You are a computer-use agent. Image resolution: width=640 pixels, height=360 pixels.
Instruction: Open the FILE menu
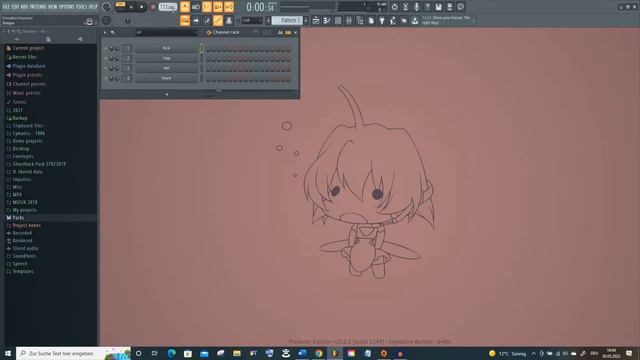coord(6,7)
